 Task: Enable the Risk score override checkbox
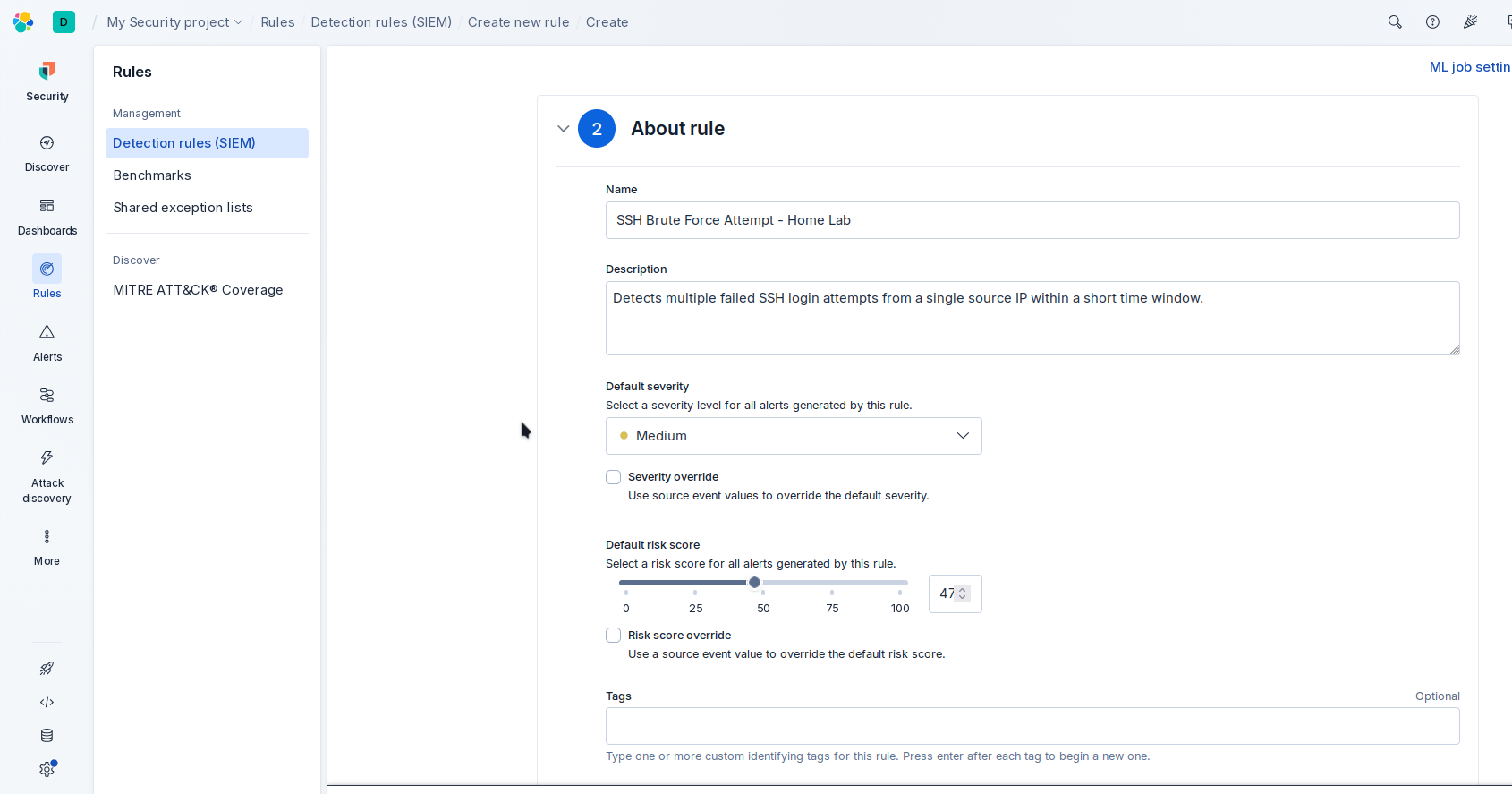[x=614, y=636]
